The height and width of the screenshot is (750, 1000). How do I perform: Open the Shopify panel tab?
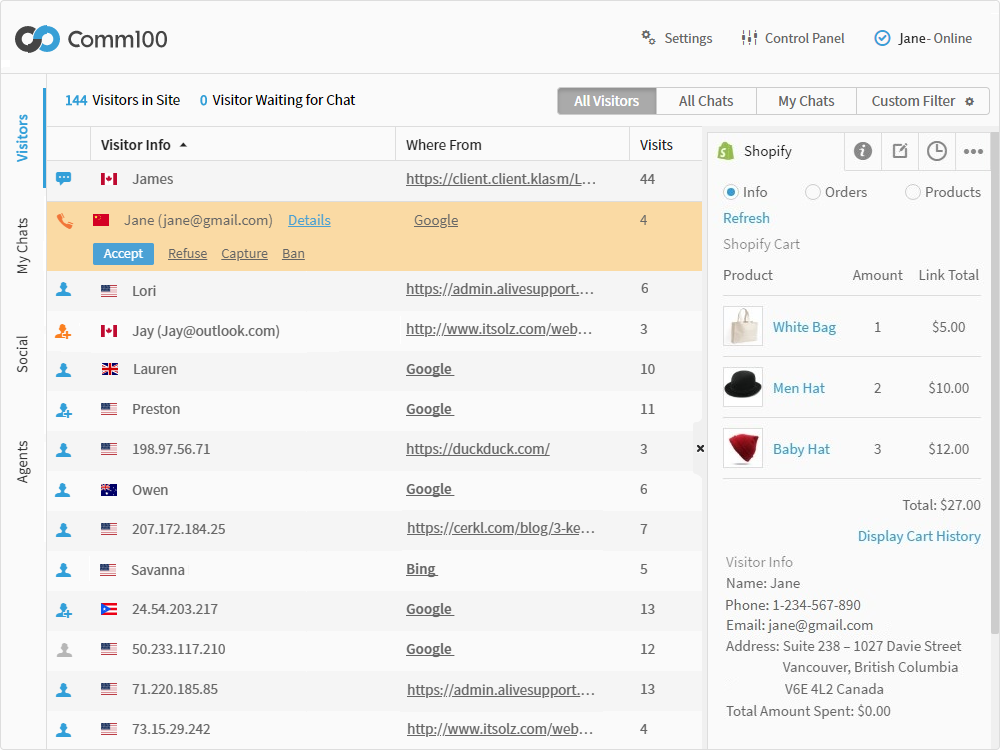coord(776,151)
